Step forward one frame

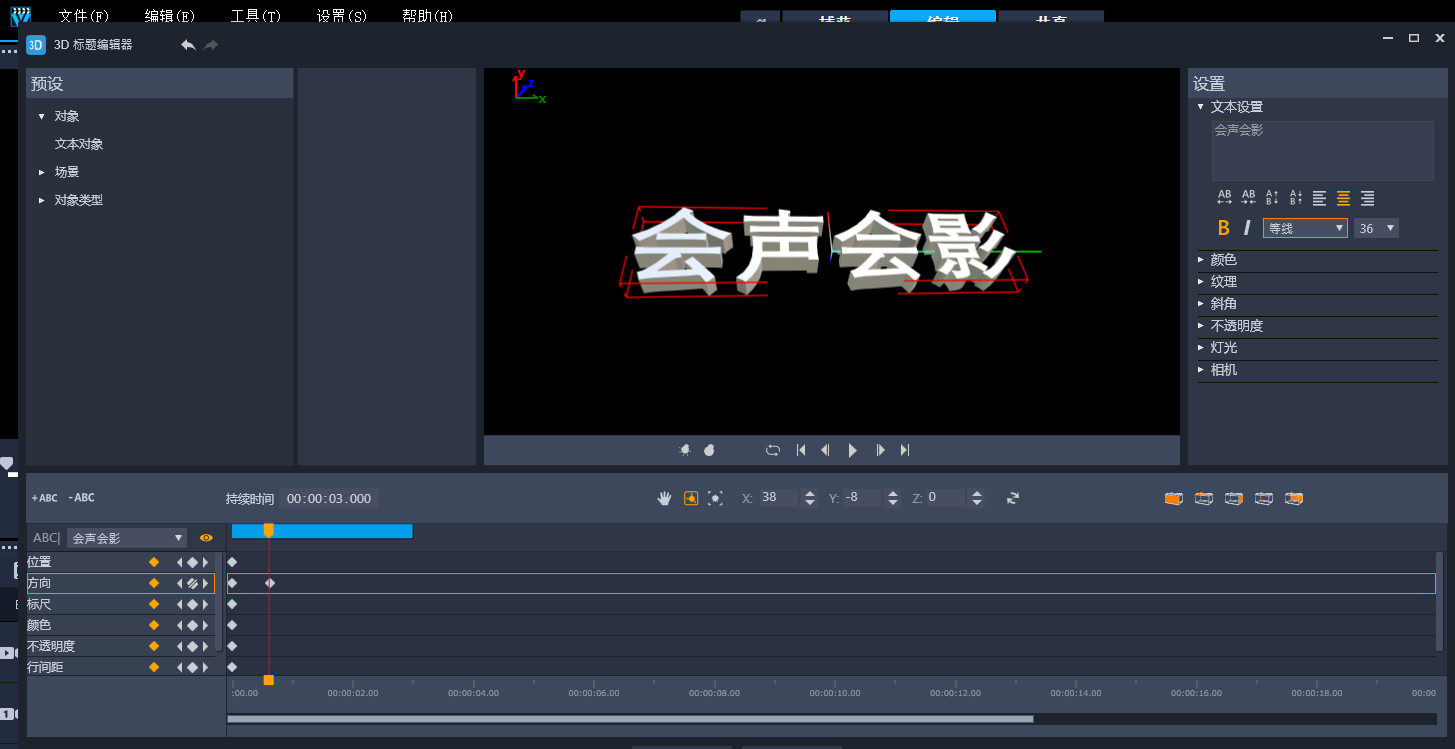pos(880,450)
